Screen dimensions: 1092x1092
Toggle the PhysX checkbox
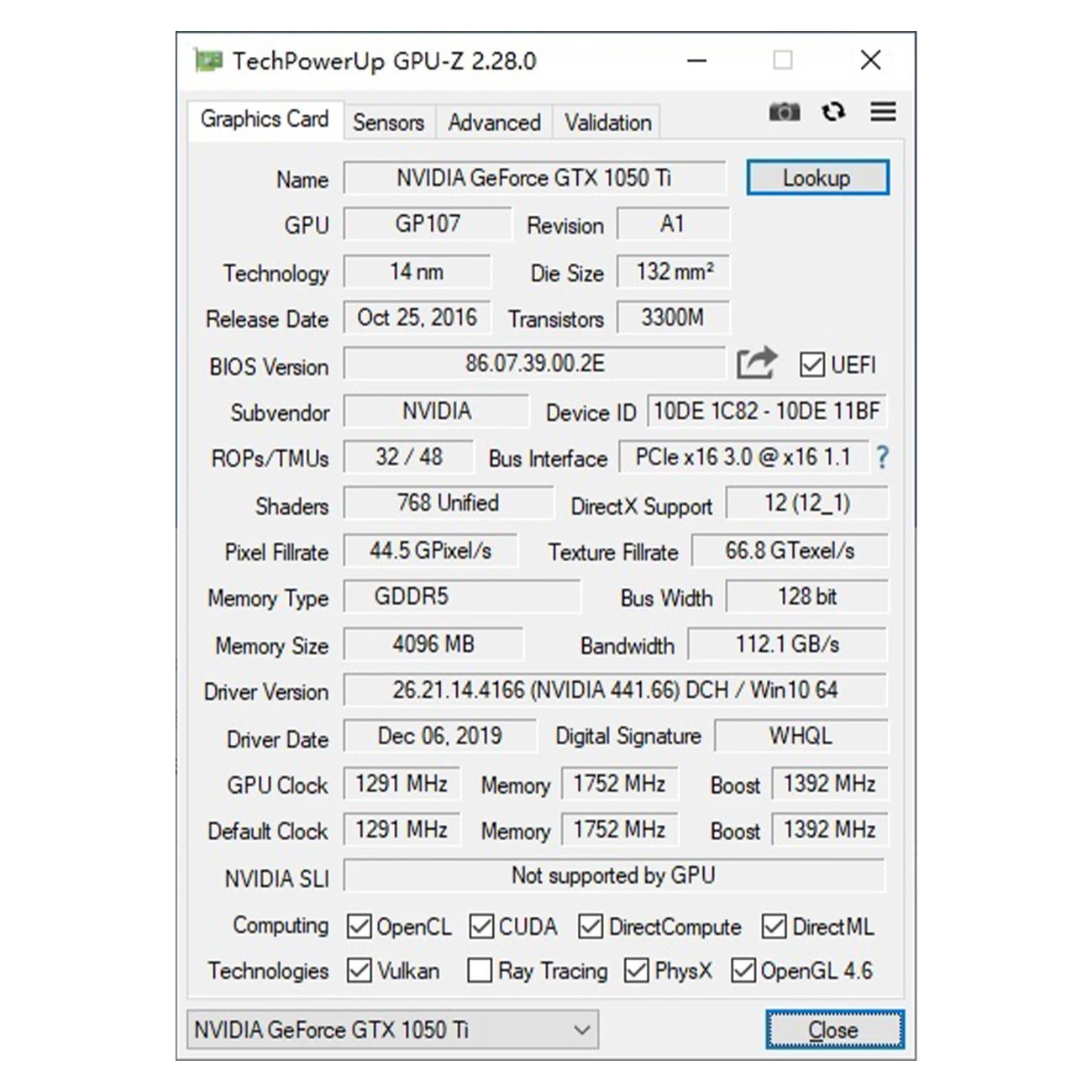click(637, 970)
